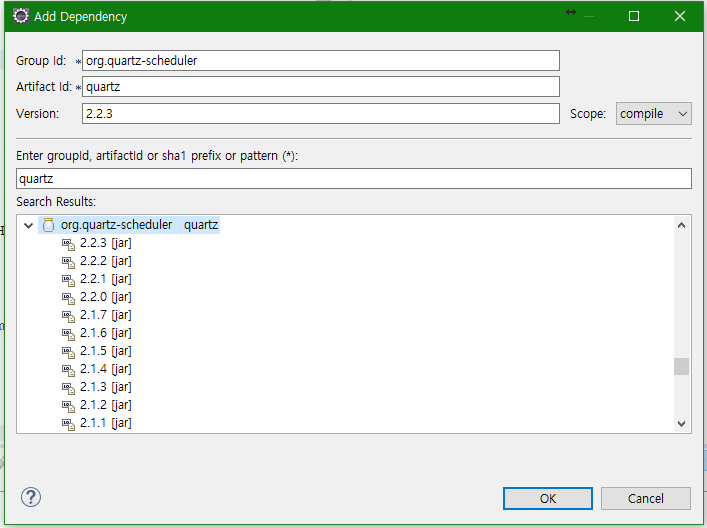Click the file icon beside 2.1.3 [jar]
The height and width of the screenshot is (528, 707).
click(68, 389)
